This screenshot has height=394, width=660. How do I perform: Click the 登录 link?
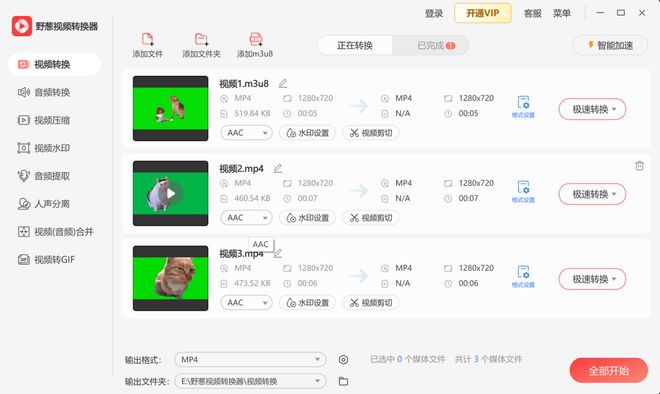coord(434,13)
